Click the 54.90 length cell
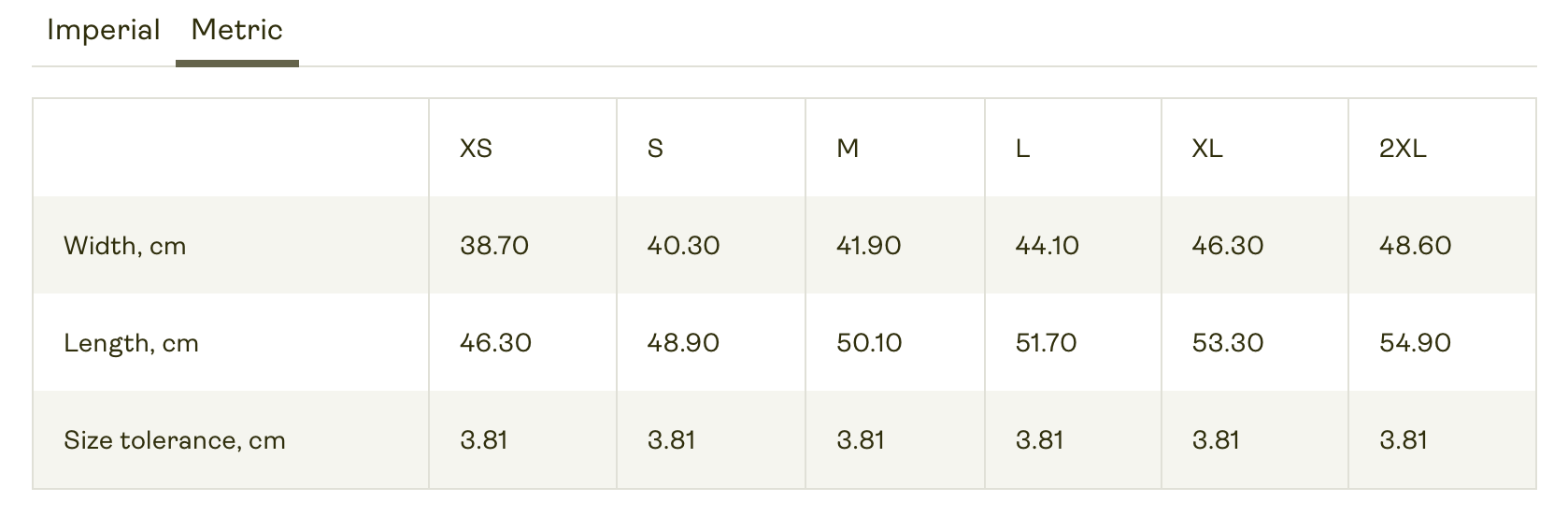Viewport: 1568px width, 516px height. coord(1416,343)
